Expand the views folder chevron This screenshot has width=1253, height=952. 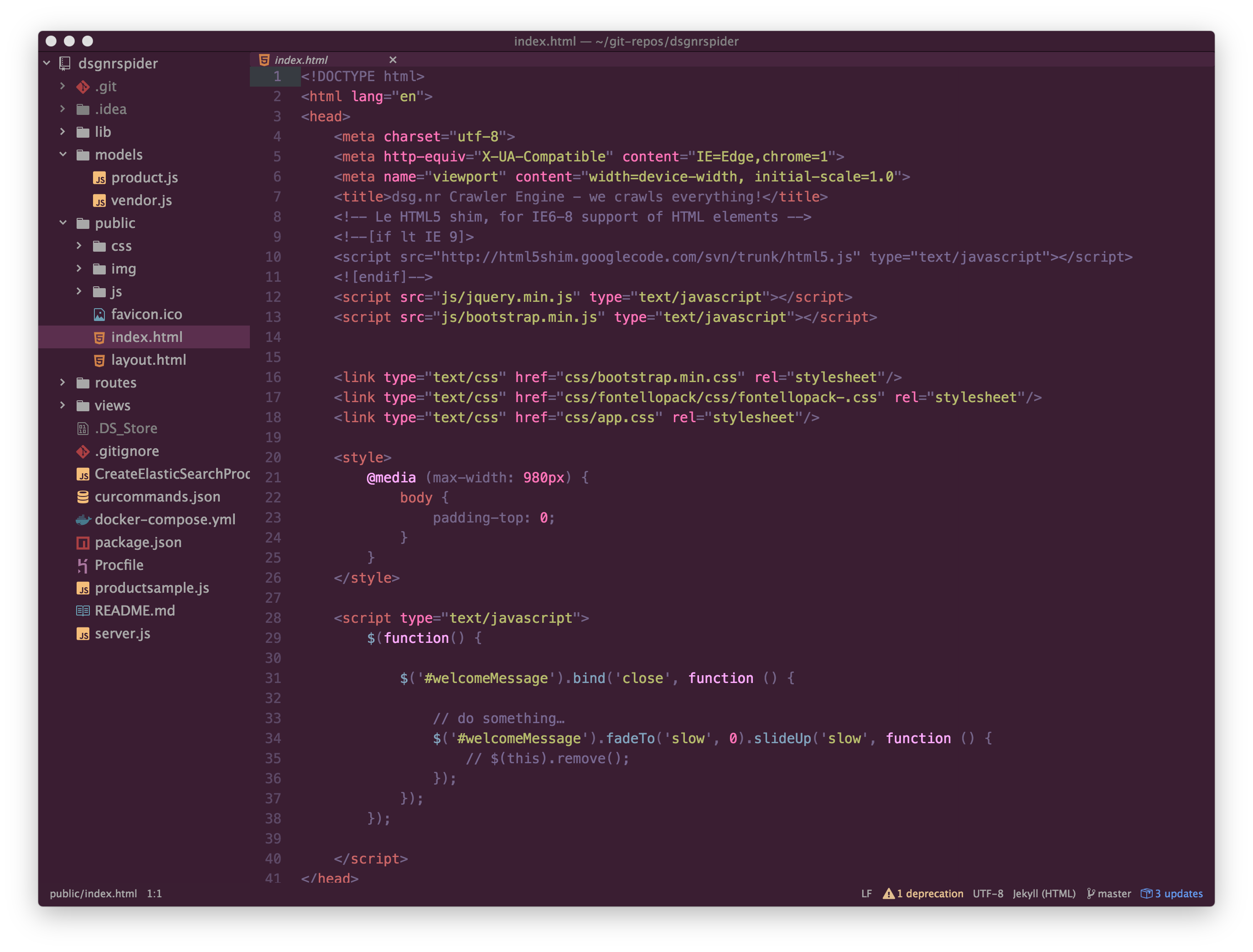tap(63, 405)
